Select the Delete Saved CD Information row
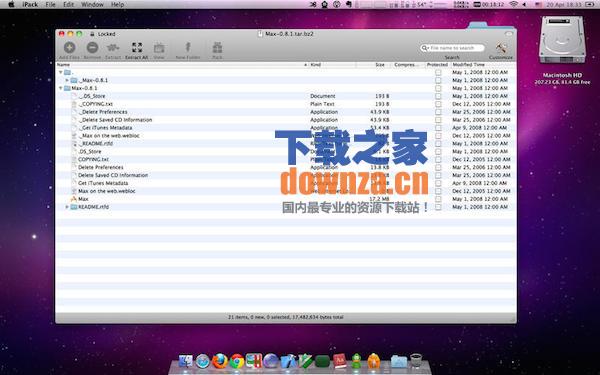600x375 pixels. (x=285, y=175)
